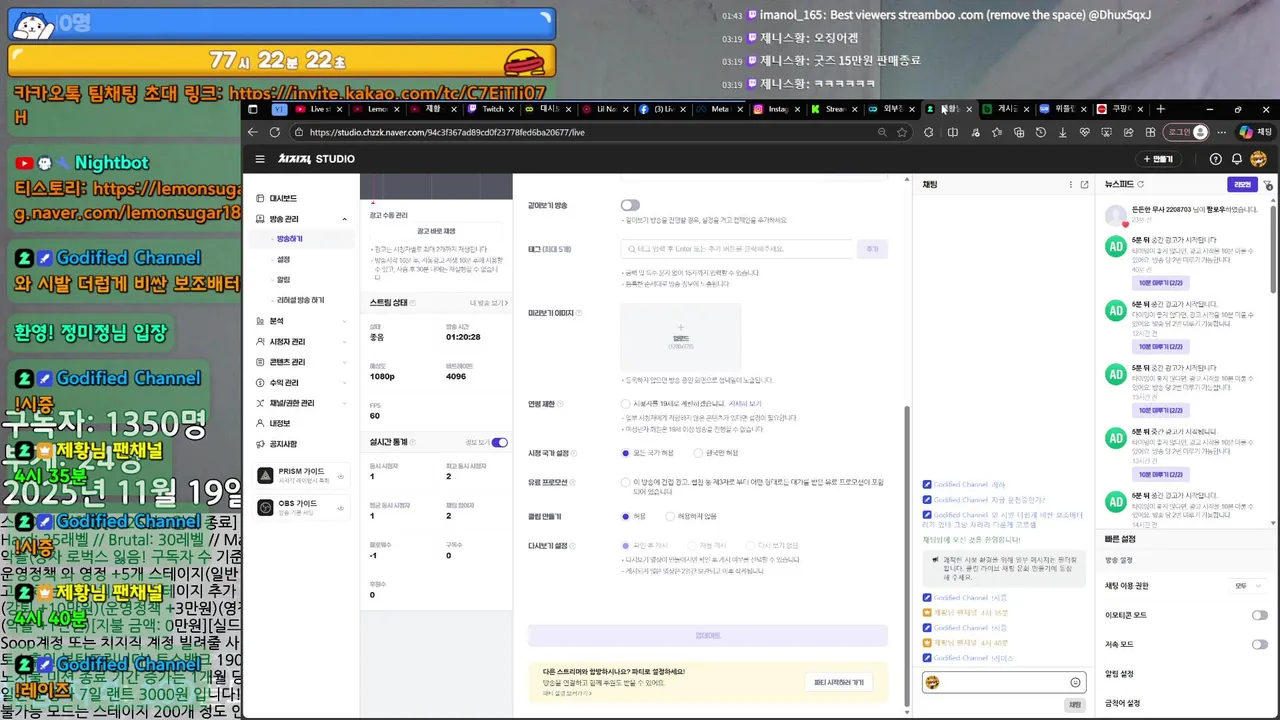Open the Copilot icon in the browser toolbar

point(1245,132)
